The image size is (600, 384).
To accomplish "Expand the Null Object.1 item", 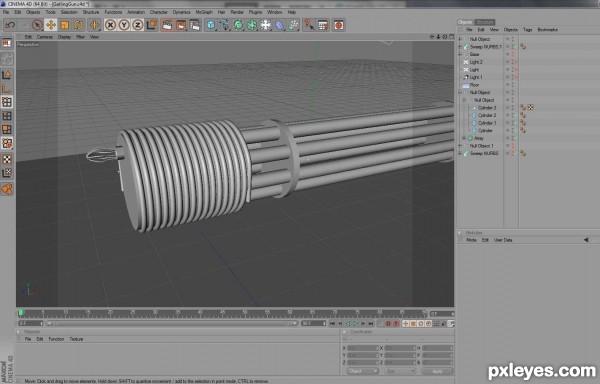I will (x=460, y=146).
